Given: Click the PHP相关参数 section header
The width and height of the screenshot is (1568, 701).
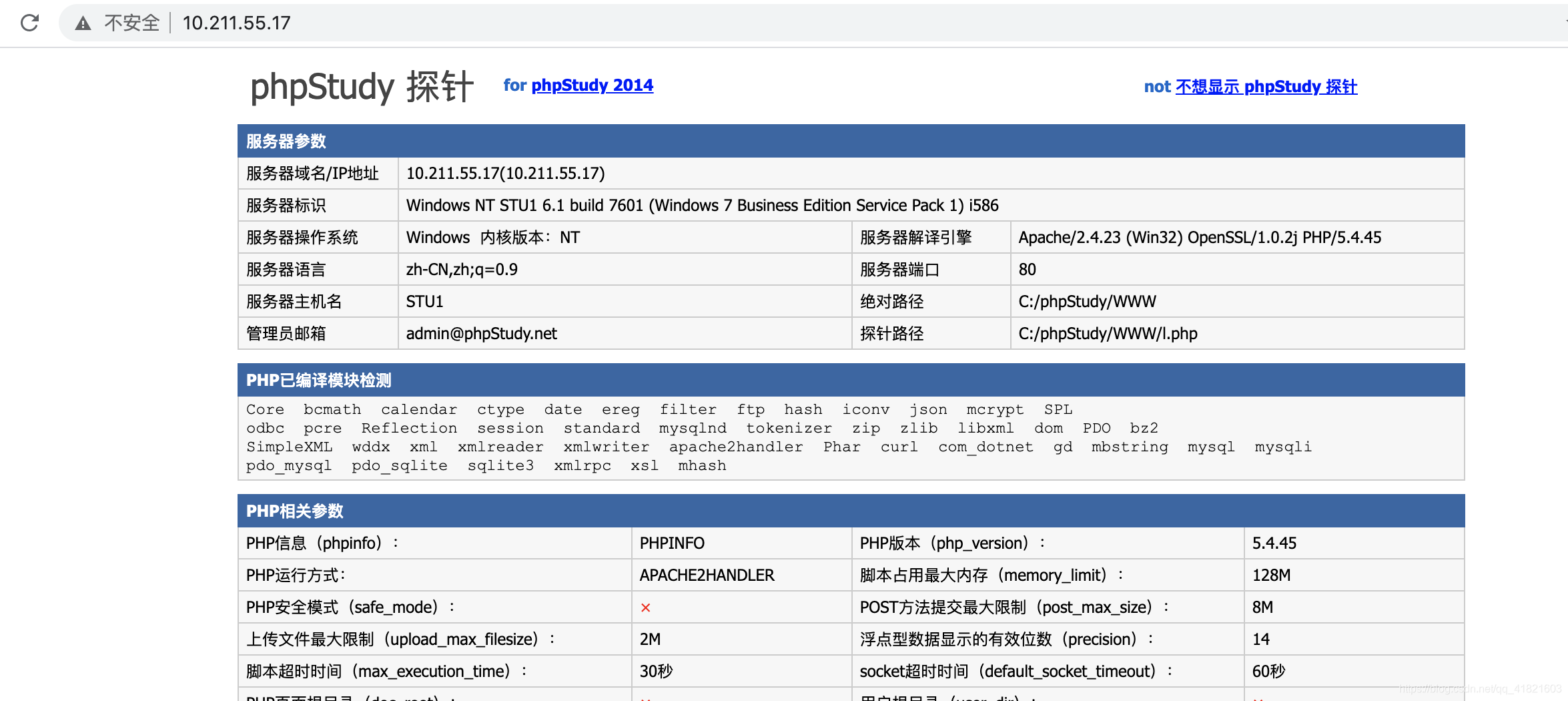Looking at the screenshot, I should 851,511.
